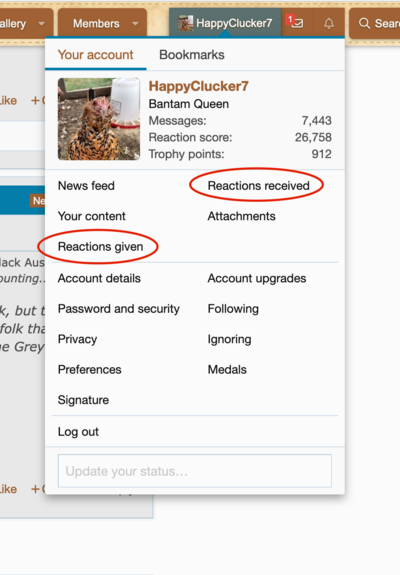Switch to the Bookmarks tab
The image size is (400, 575).
tap(192, 55)
